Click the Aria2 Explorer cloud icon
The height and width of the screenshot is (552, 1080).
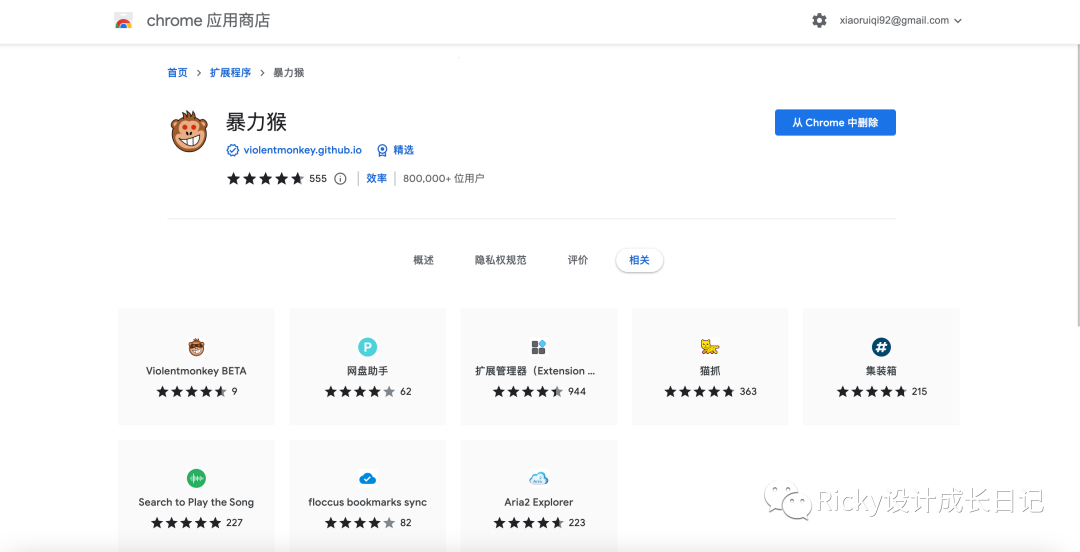click(x=539, y=478)
